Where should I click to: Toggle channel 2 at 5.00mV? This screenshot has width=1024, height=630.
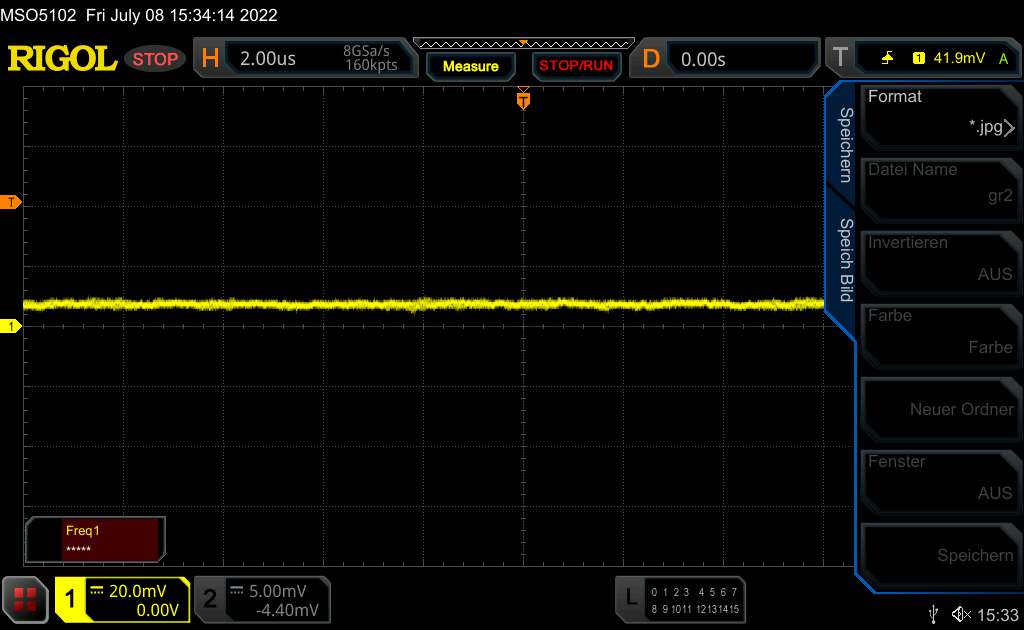(x=261, y=599)
